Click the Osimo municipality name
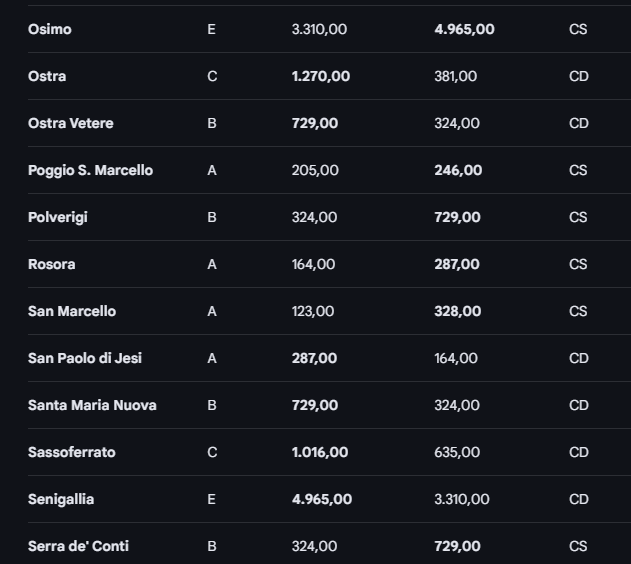The height and width of the screenshot is (564, 631). click(50, 29)
